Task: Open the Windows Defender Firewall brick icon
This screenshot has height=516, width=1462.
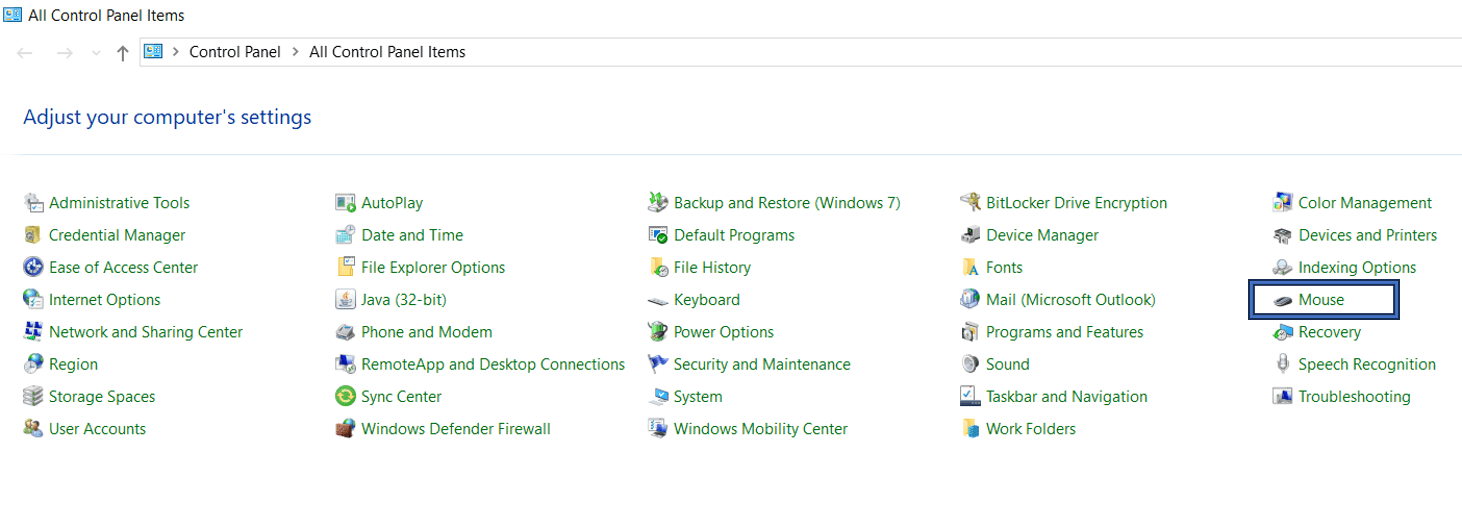Action: (345, 428)
